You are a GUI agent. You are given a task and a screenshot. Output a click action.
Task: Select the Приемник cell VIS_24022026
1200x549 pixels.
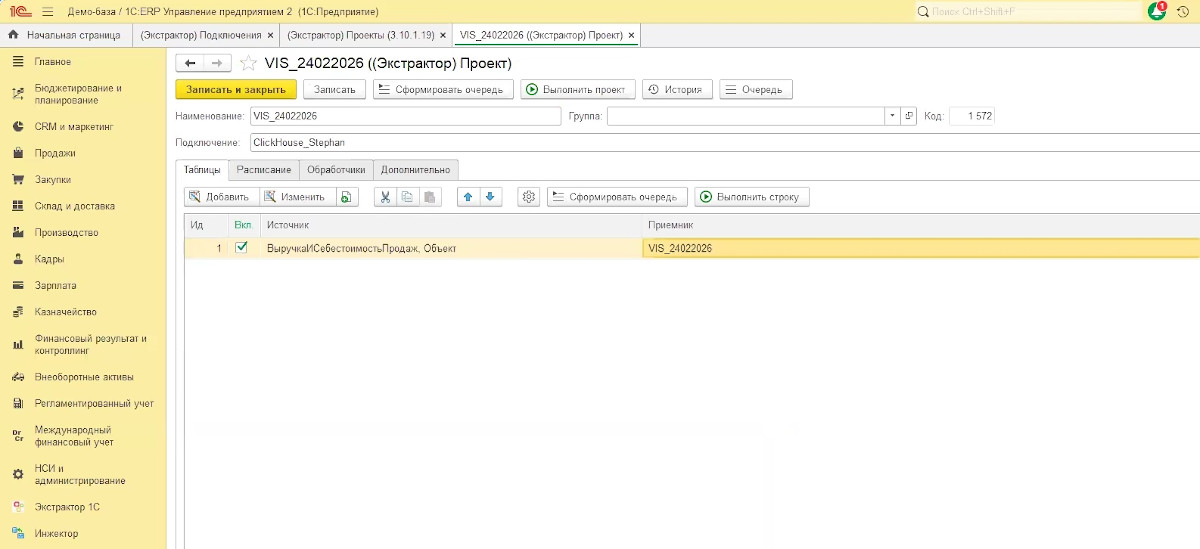point(921,248)
